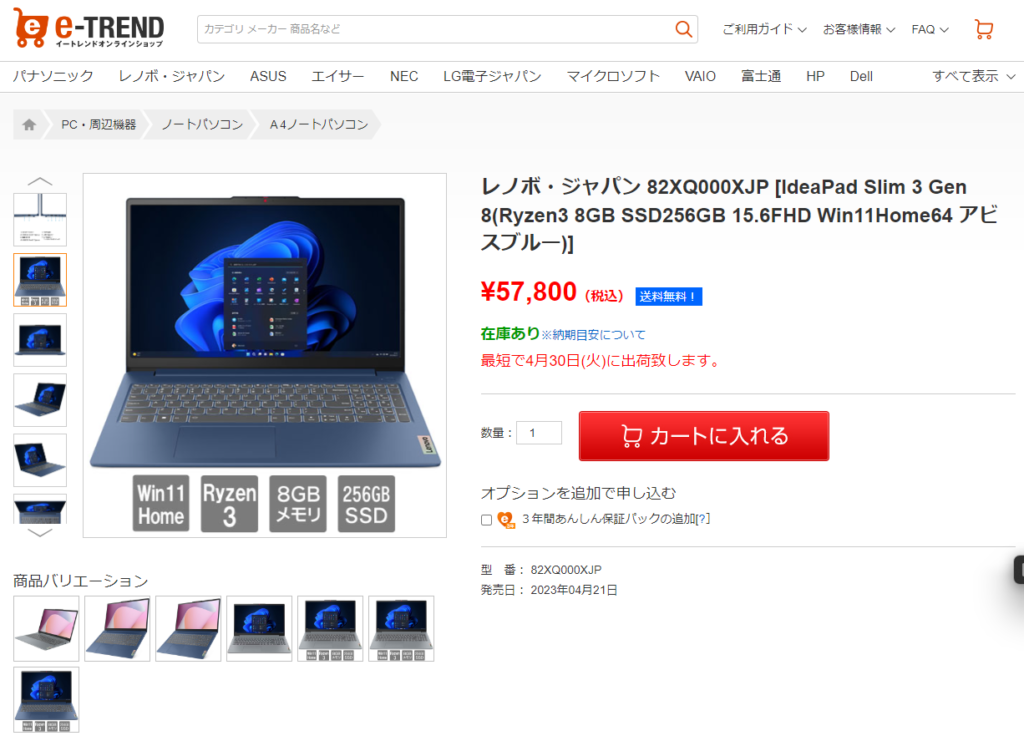The height and width of the screenshot is (741, 1024).
Task: Go to ノートパソコン breadcrumb
Action: click(202, 125)
